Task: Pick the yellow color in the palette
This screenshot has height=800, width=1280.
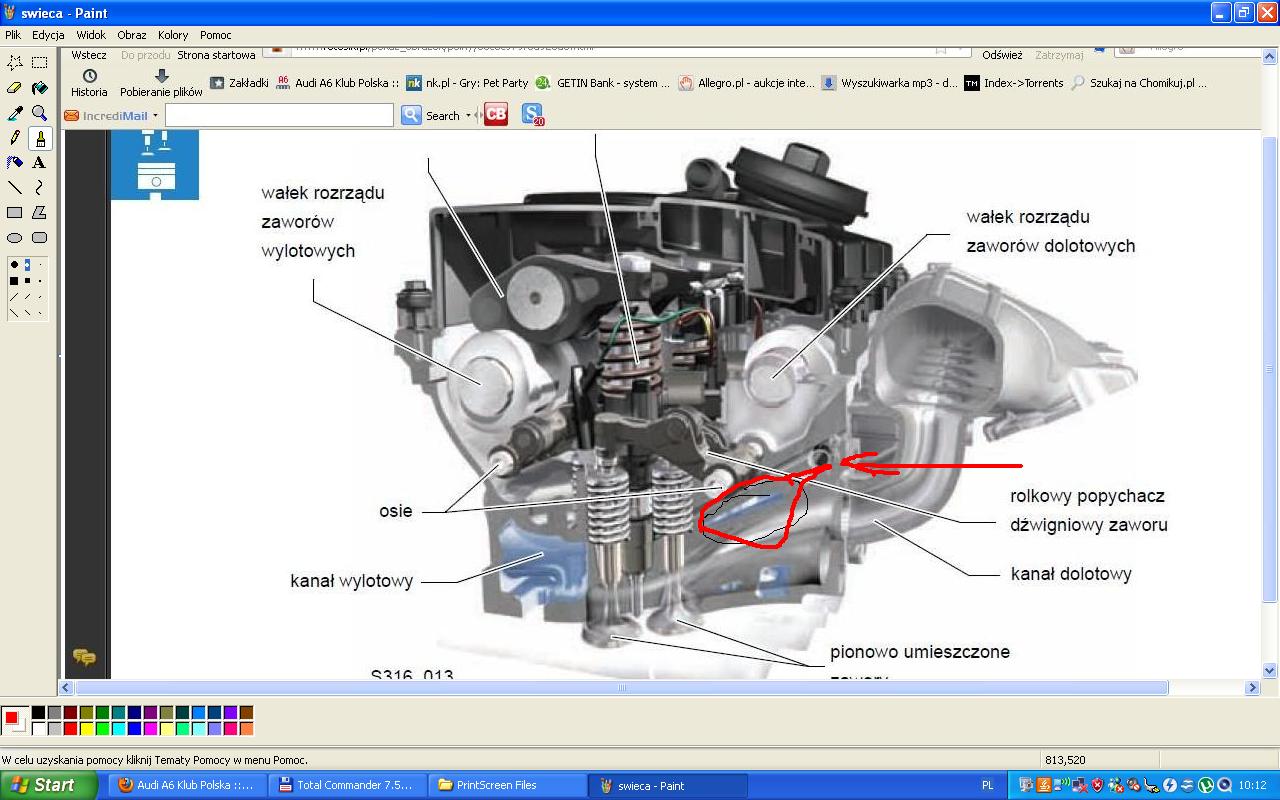Action: [x=86, y=728]
